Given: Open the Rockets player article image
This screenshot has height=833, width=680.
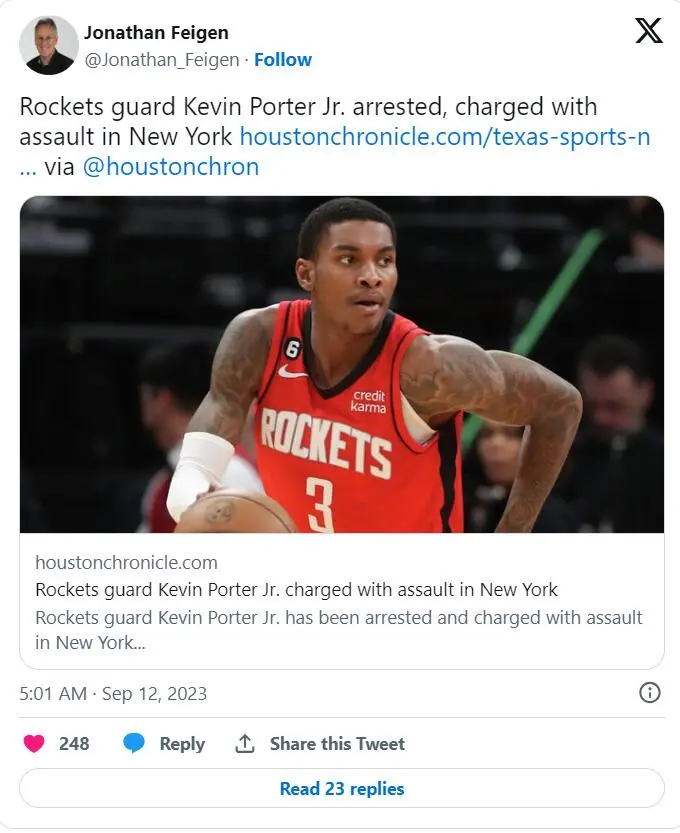Looking at the screenshot, I should 342,364.
